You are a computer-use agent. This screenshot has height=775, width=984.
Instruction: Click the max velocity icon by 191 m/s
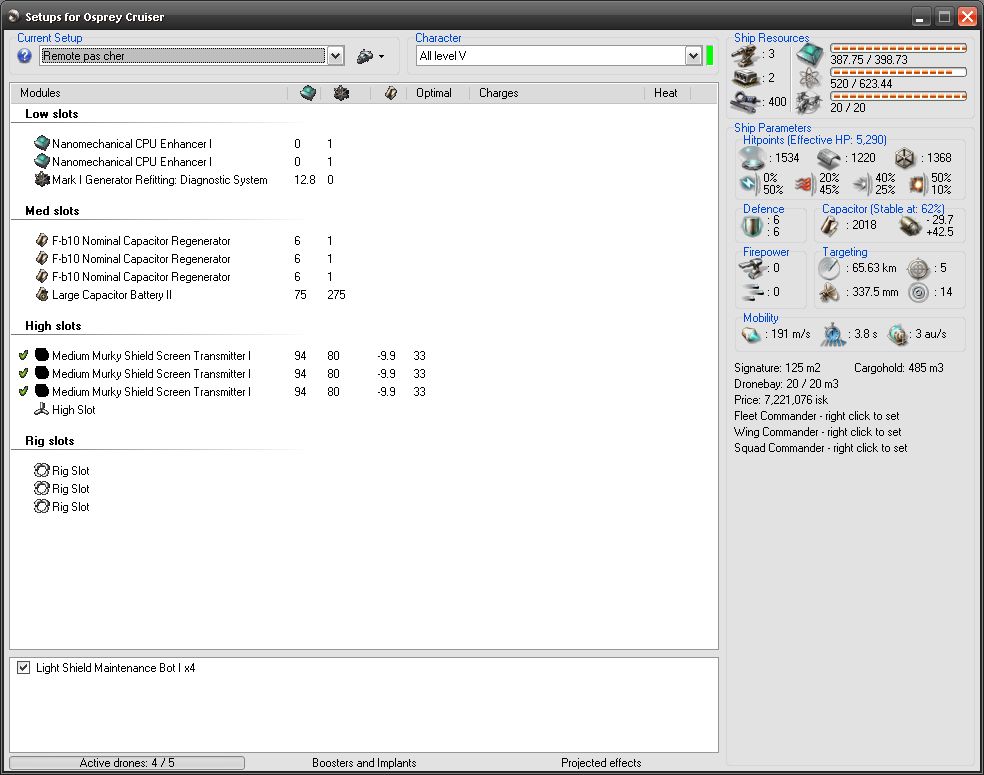click(751, 334)
